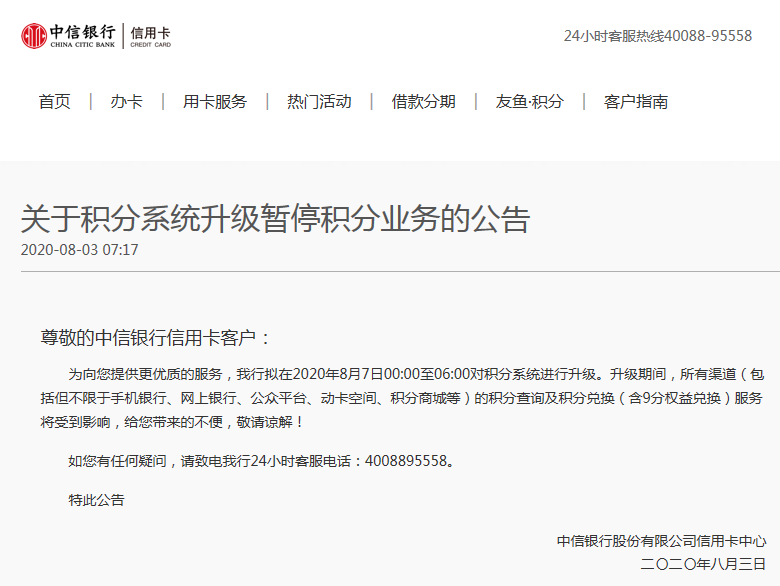This screenshot has width=780, height=586.
Task: Go to 热门活动 popular activities
Action: (x=319, y=101)
